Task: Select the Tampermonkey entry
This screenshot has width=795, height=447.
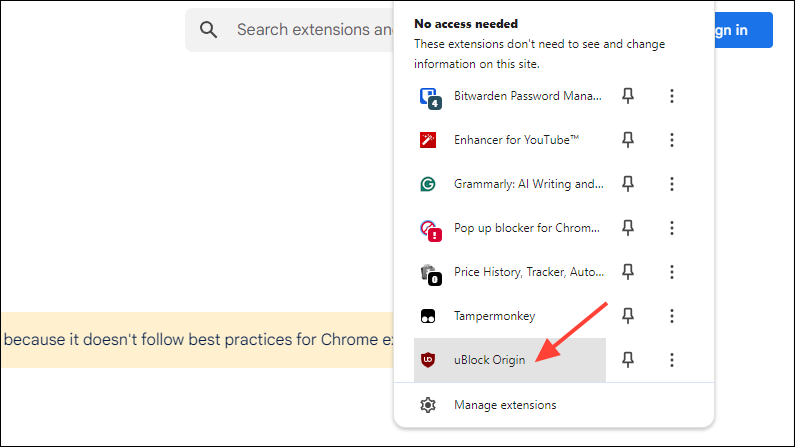Action: tap(510, 316)
